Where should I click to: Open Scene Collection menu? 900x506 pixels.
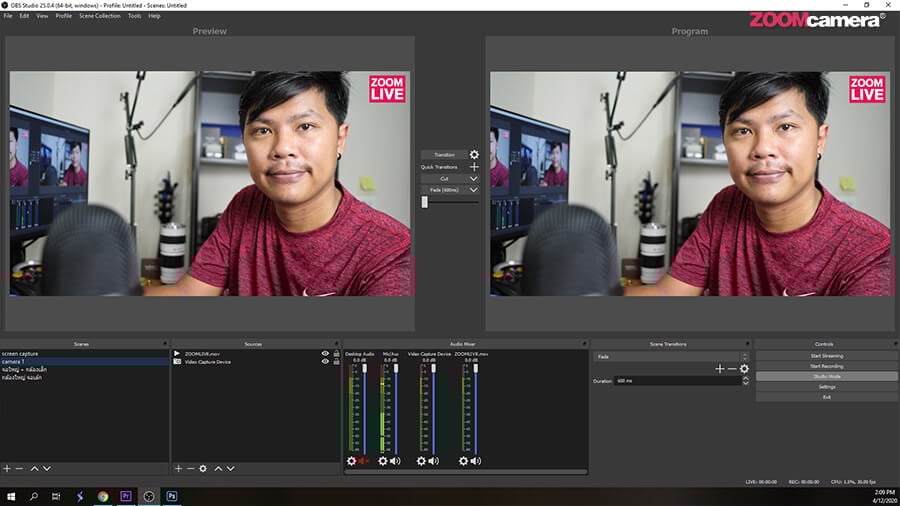point(100,16)
